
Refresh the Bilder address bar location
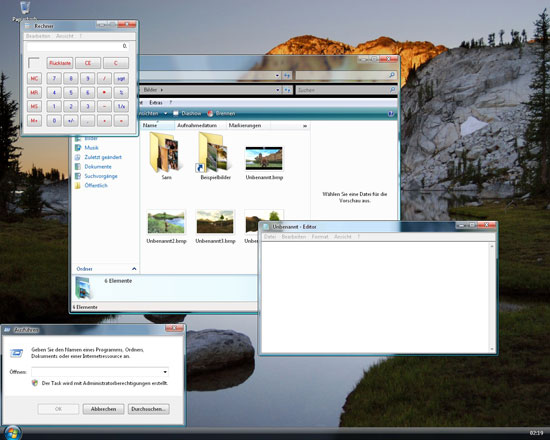(x=287, y=90)
